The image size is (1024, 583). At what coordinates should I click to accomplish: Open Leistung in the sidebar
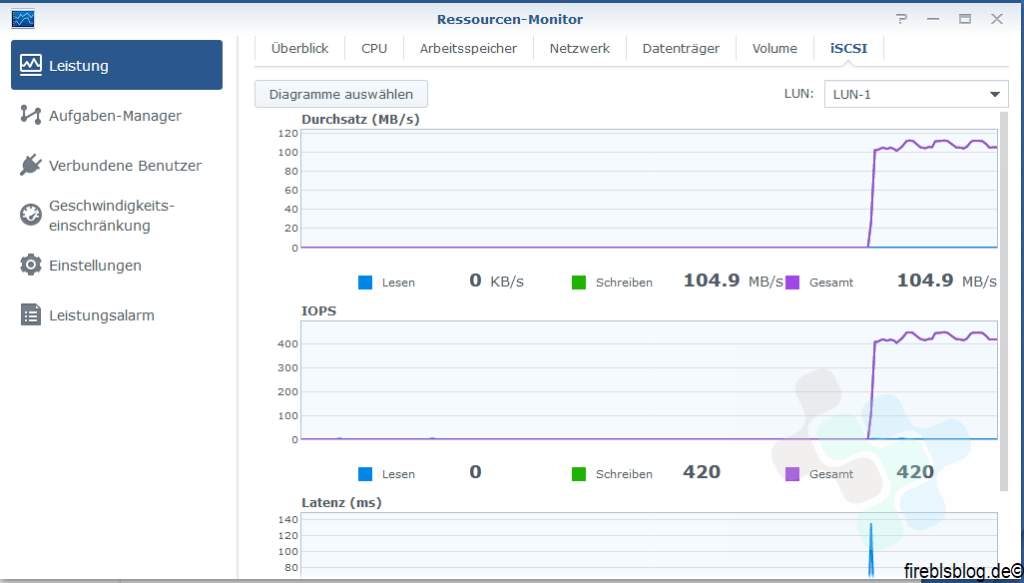[117, 65]
